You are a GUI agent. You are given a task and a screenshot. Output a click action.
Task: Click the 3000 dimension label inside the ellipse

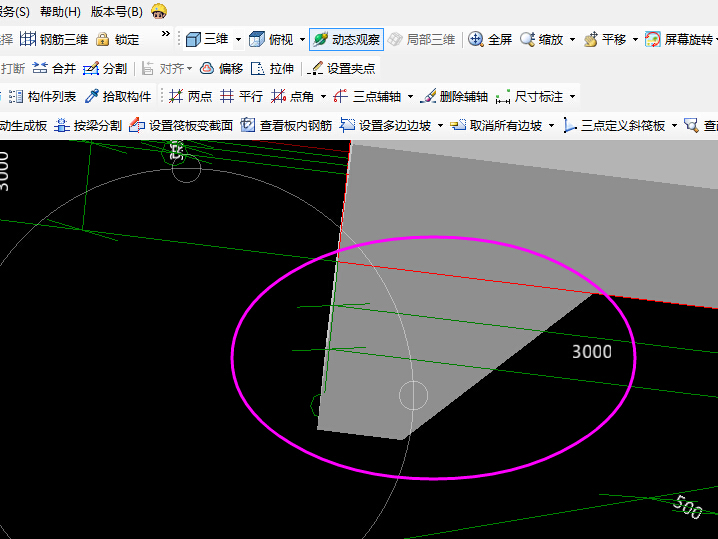(x=592, y=352)
